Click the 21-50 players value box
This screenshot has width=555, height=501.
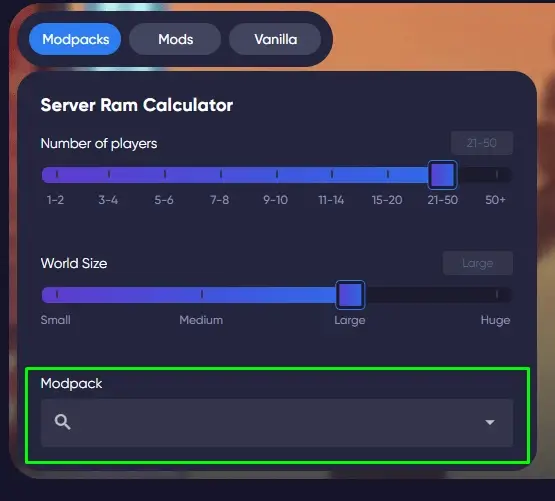click(482, 143)
